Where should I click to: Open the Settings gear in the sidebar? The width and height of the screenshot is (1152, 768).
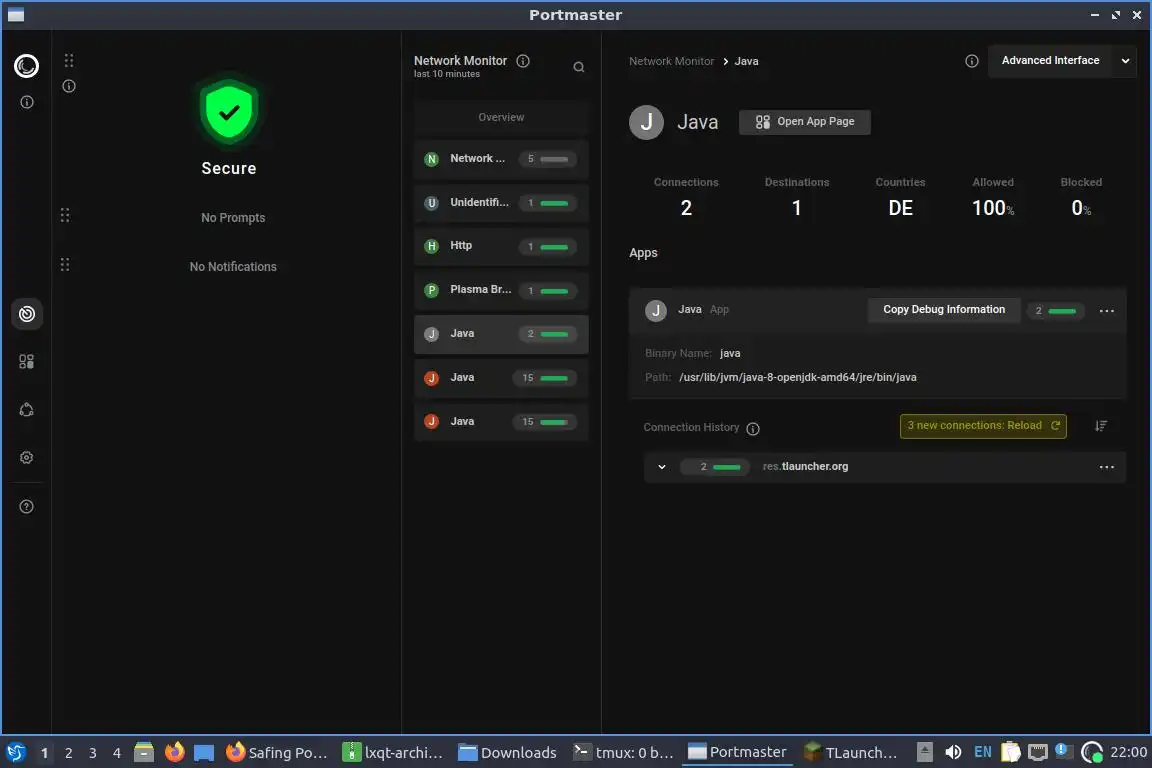[x=26, y=458]
